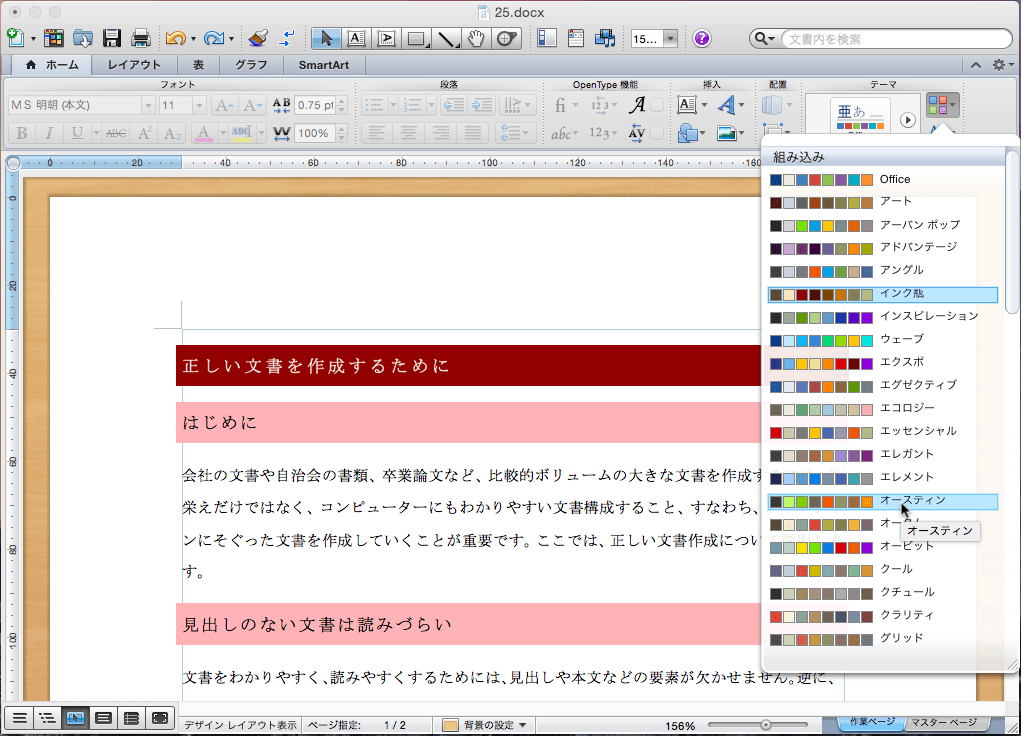Select the line drawing tool
This screenshot has width=1022, height=736.
click(x=446, y=39)
